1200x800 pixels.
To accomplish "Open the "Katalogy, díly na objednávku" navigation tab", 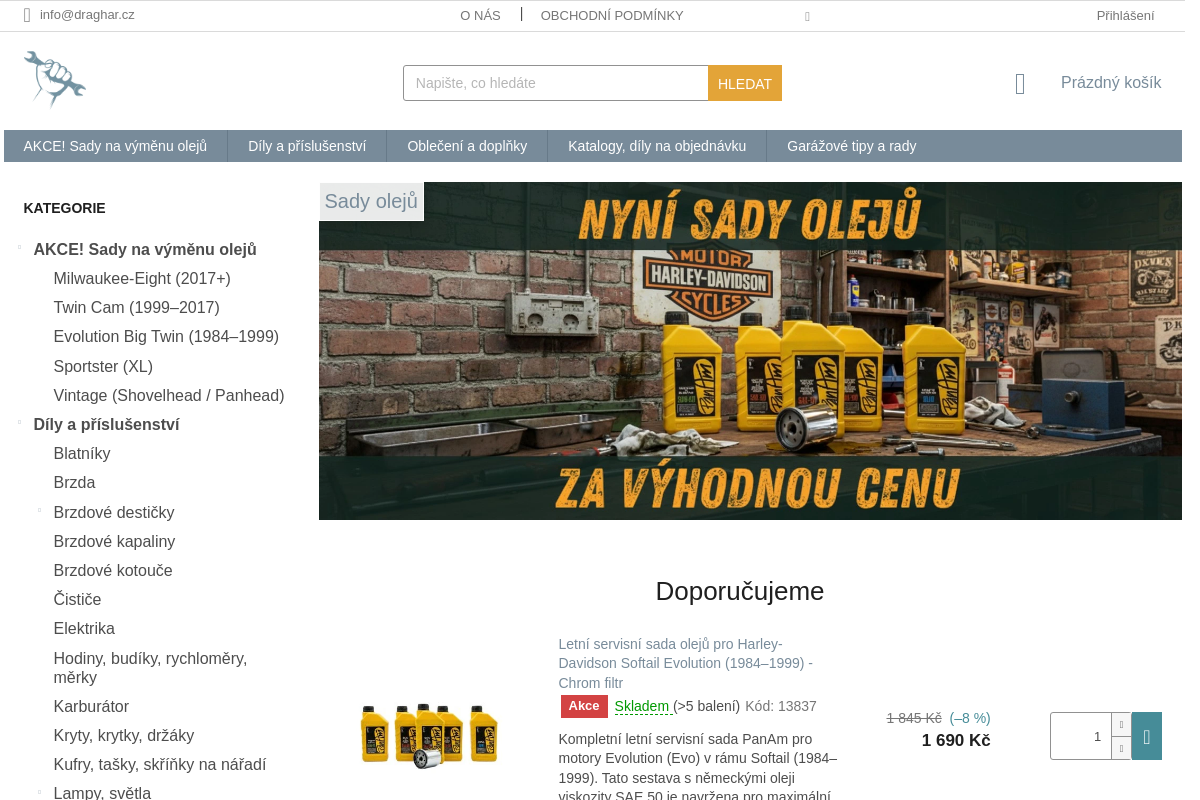I will (657, 145).
